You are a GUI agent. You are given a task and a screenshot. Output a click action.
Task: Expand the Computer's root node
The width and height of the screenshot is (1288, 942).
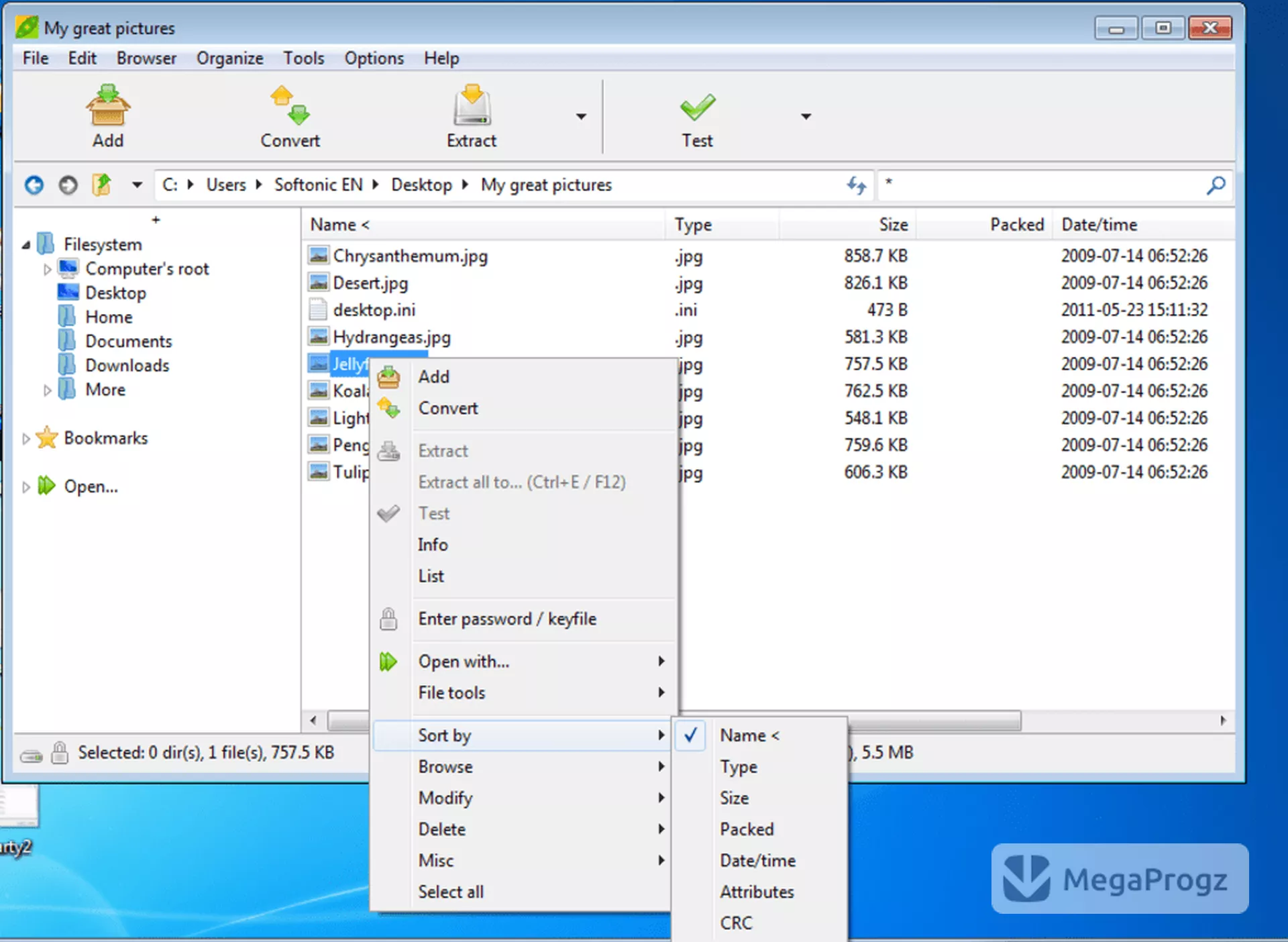(x=47, y=269)
